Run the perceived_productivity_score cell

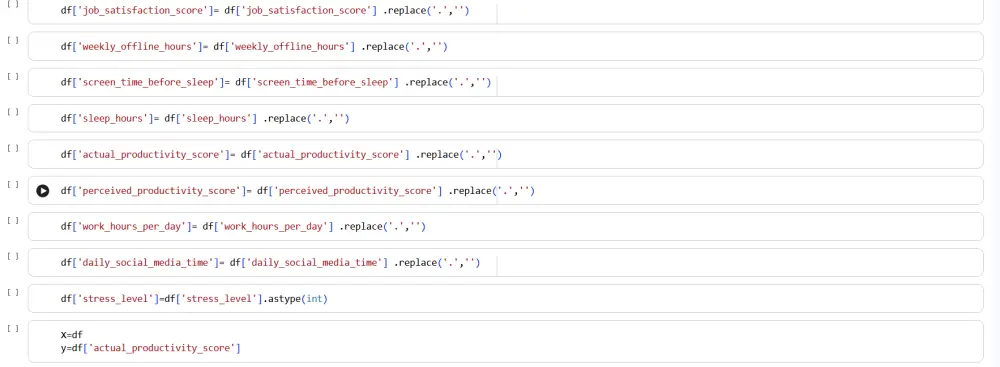(43, 191)
